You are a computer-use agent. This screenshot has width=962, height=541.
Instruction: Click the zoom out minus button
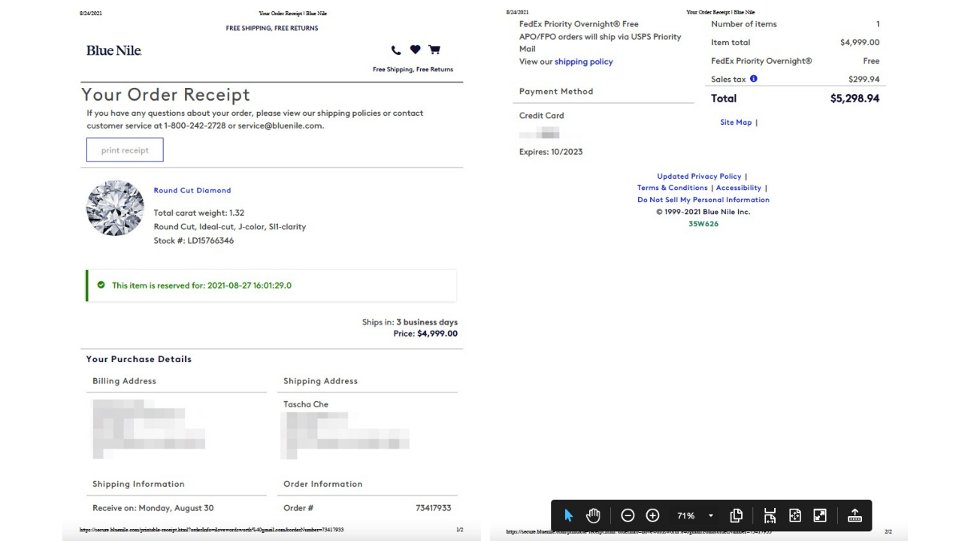(627, 515)
